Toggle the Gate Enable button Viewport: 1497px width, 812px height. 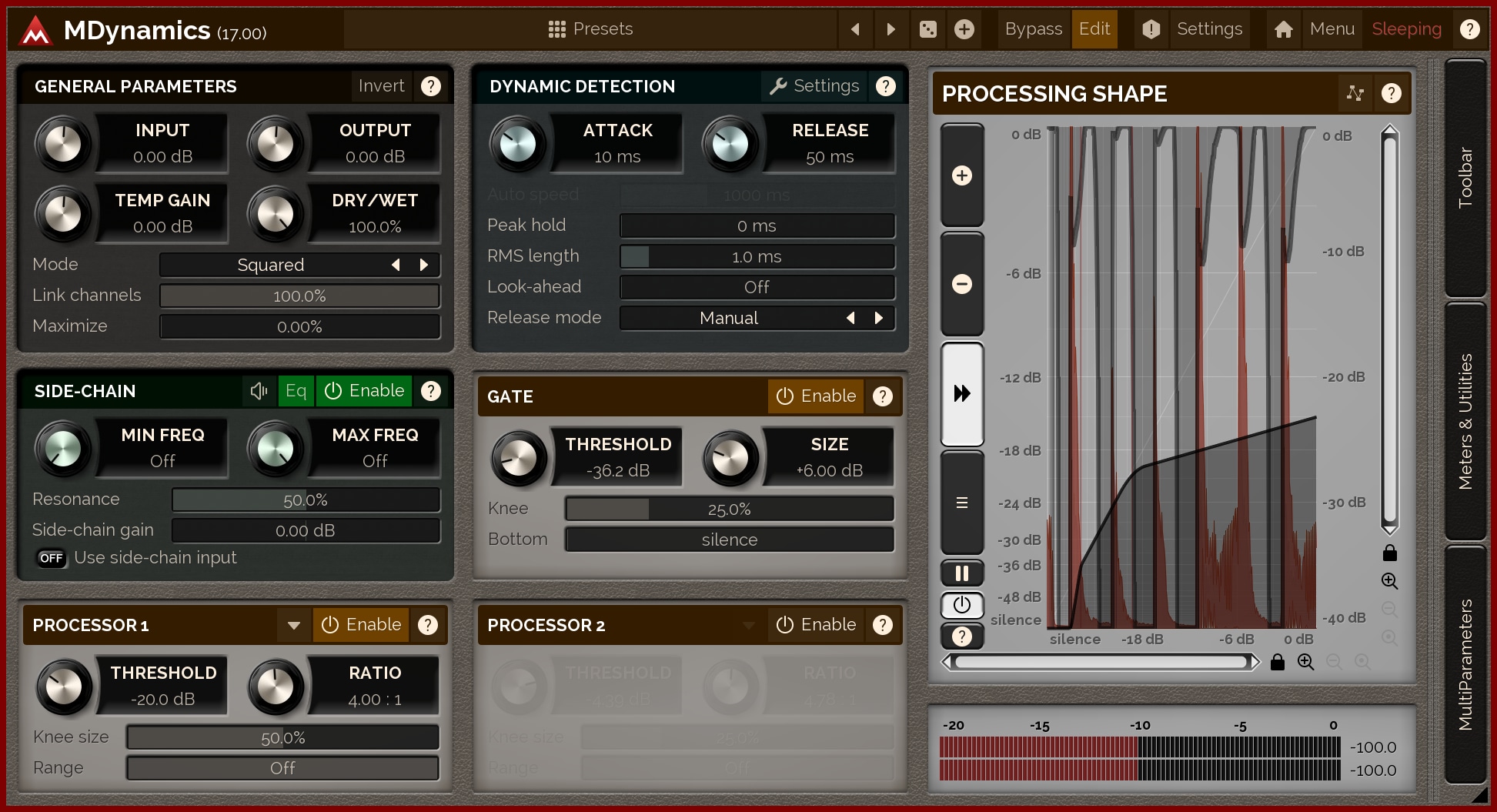tap(816, 396)
